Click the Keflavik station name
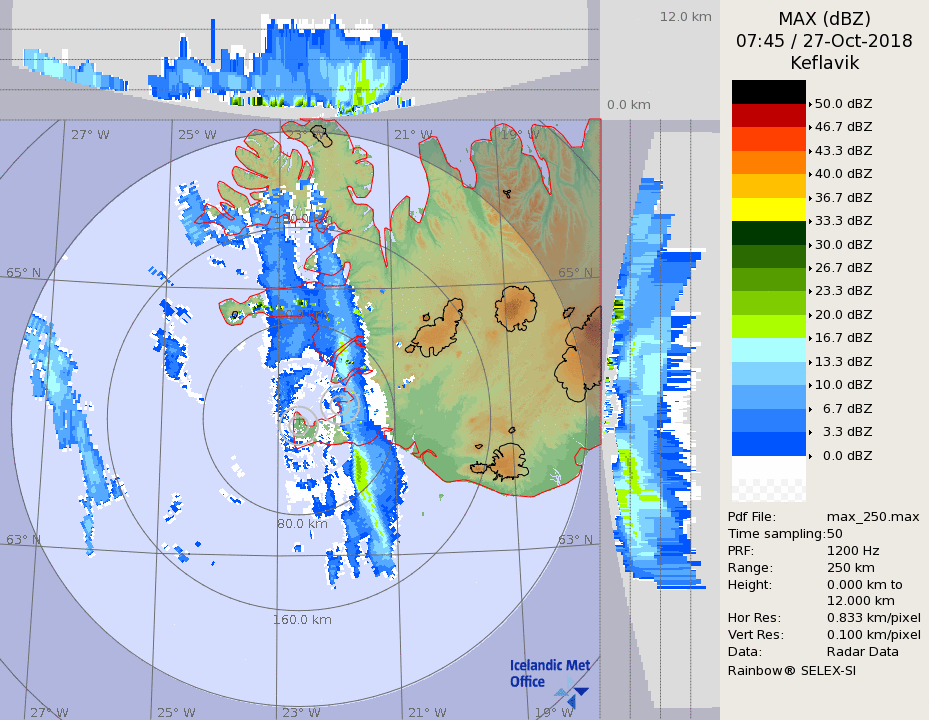 [x=824, y=63]
